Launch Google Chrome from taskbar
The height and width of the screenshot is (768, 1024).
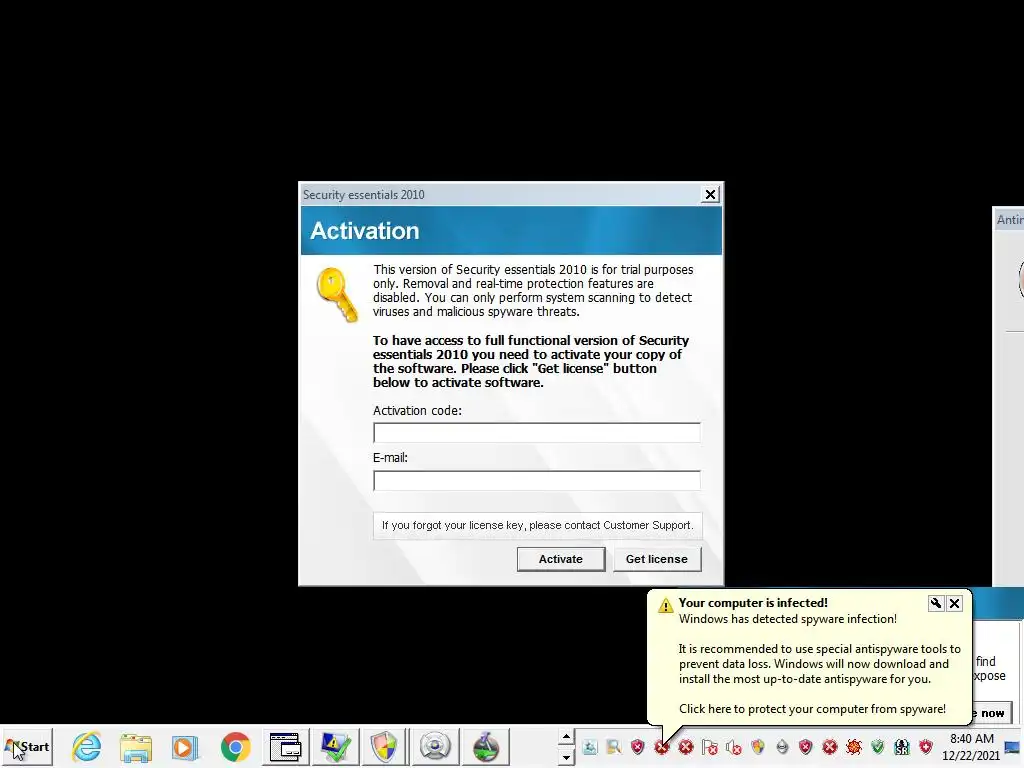click(235, 746)
